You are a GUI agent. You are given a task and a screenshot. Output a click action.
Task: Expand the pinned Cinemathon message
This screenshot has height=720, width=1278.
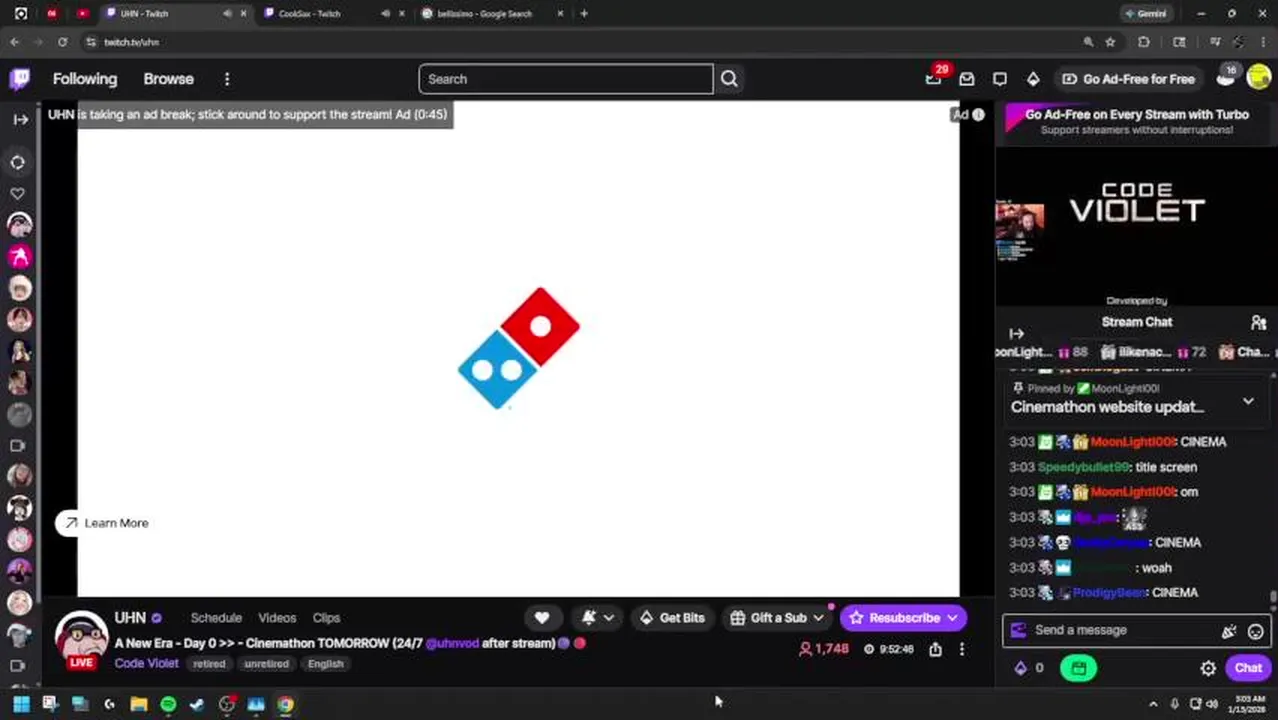pyautogui.click(x=1248, y=401)
